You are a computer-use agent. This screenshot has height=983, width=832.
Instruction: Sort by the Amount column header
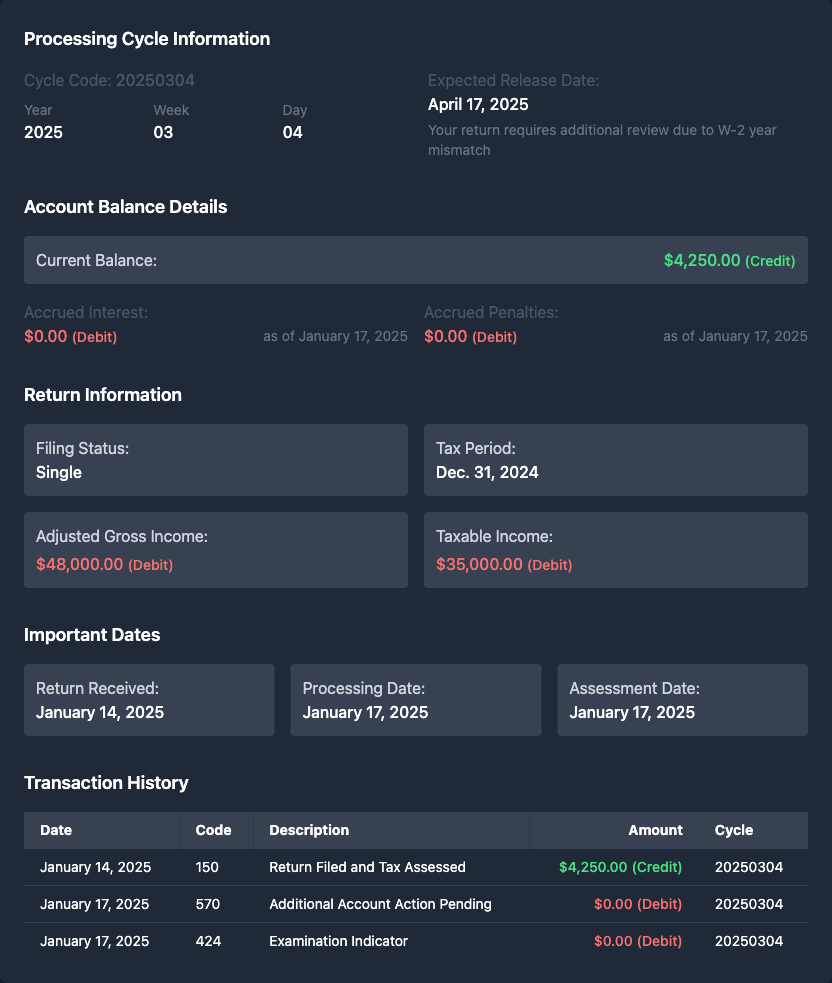pos(655,830)
